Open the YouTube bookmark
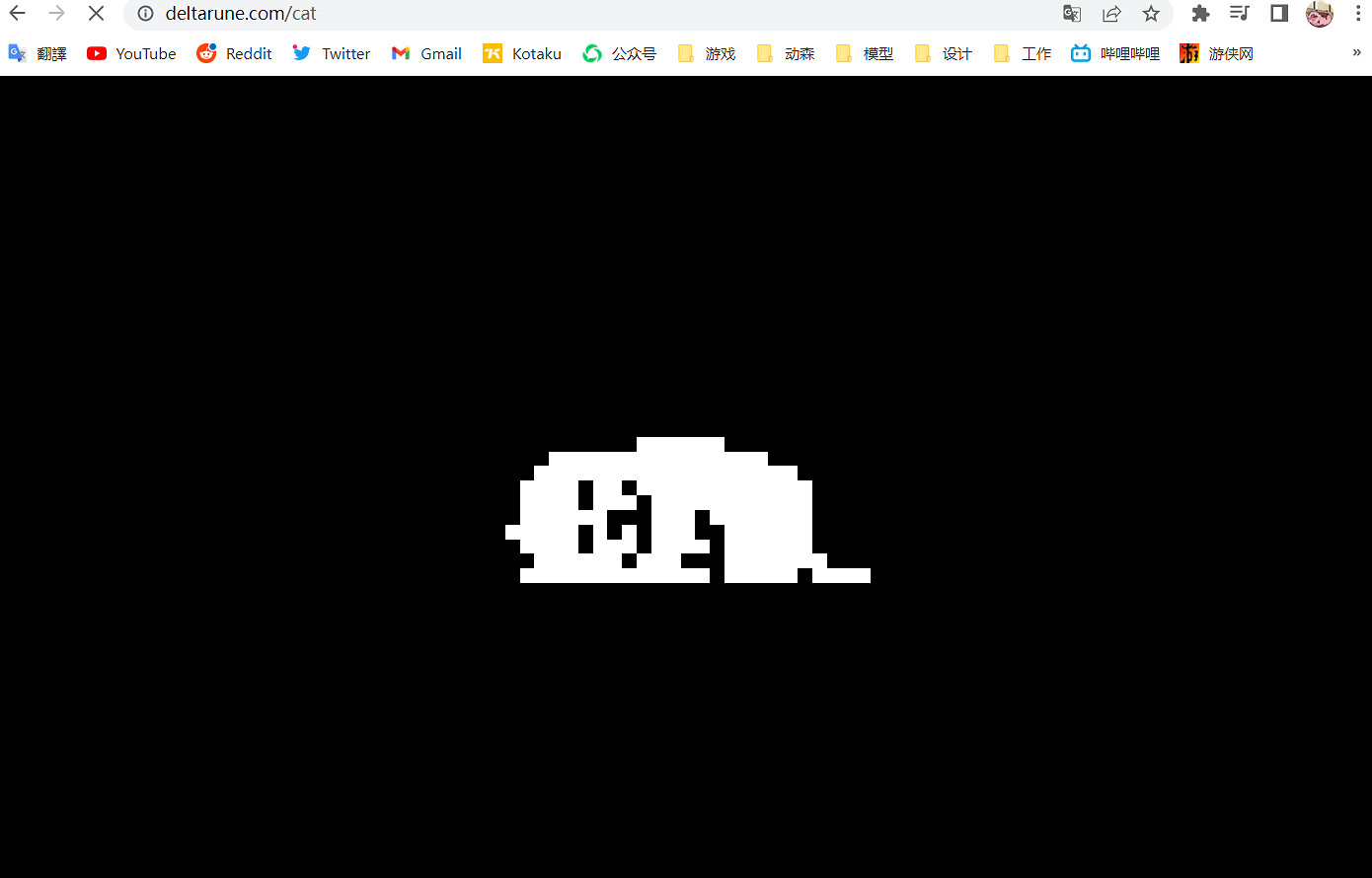Image resolution: width=1372 pixels, height=878 pixels. (131, 53)
